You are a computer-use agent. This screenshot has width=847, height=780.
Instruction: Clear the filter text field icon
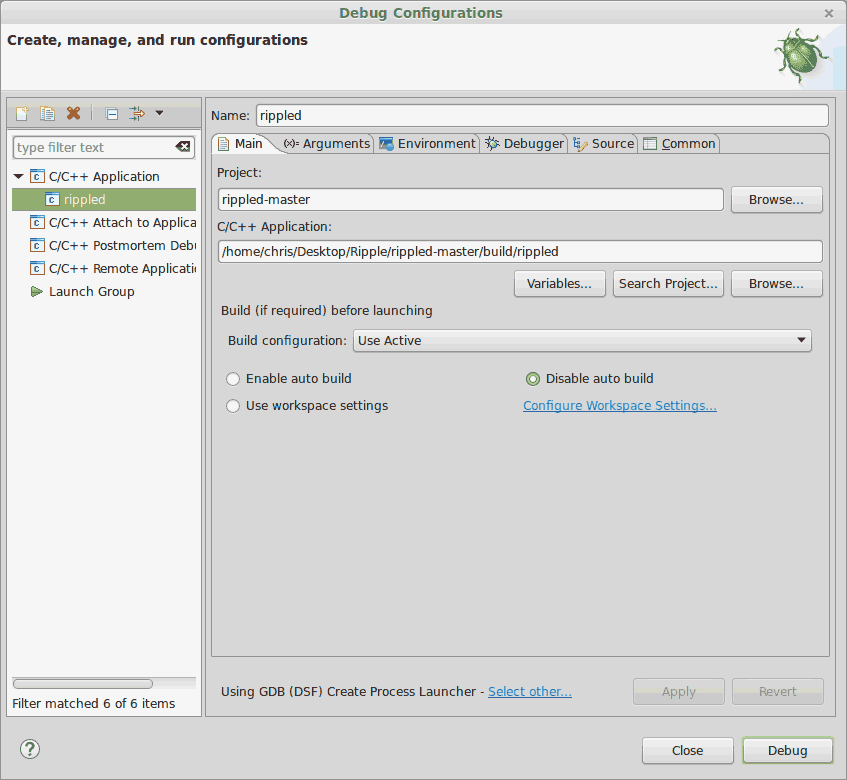[183, 147]
